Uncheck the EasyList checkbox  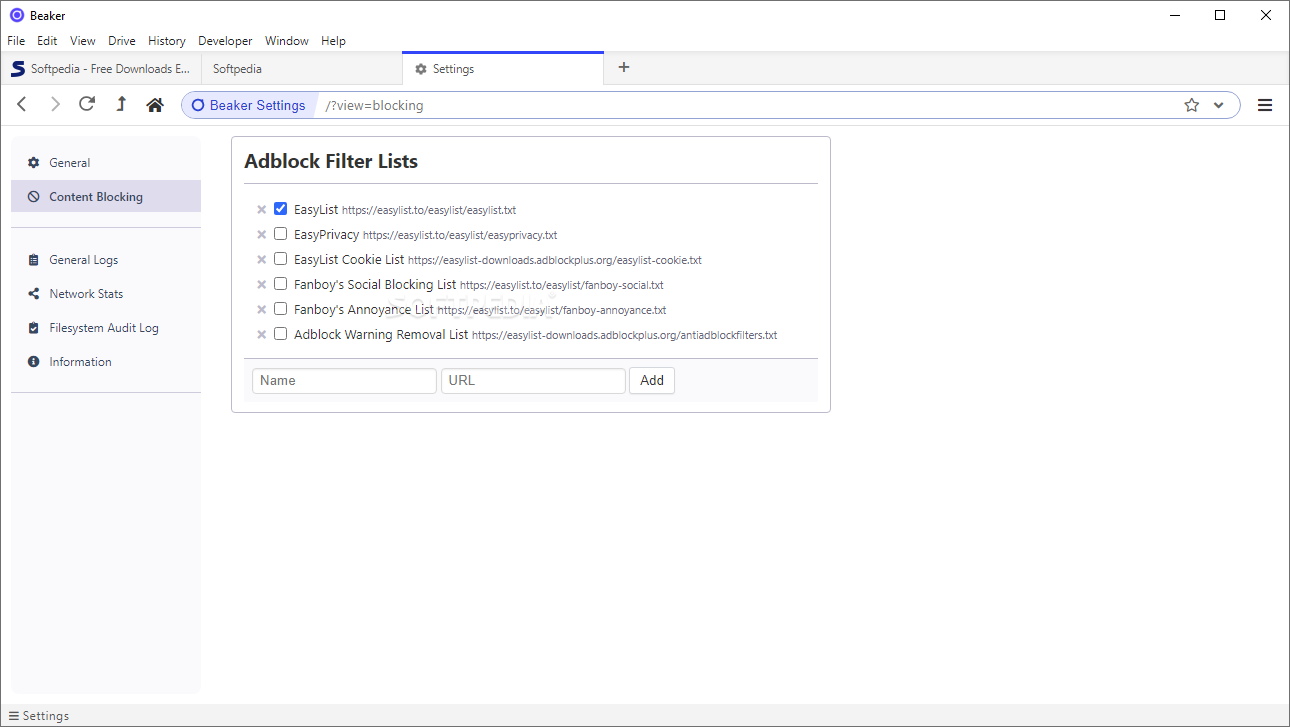click(281, 209)
